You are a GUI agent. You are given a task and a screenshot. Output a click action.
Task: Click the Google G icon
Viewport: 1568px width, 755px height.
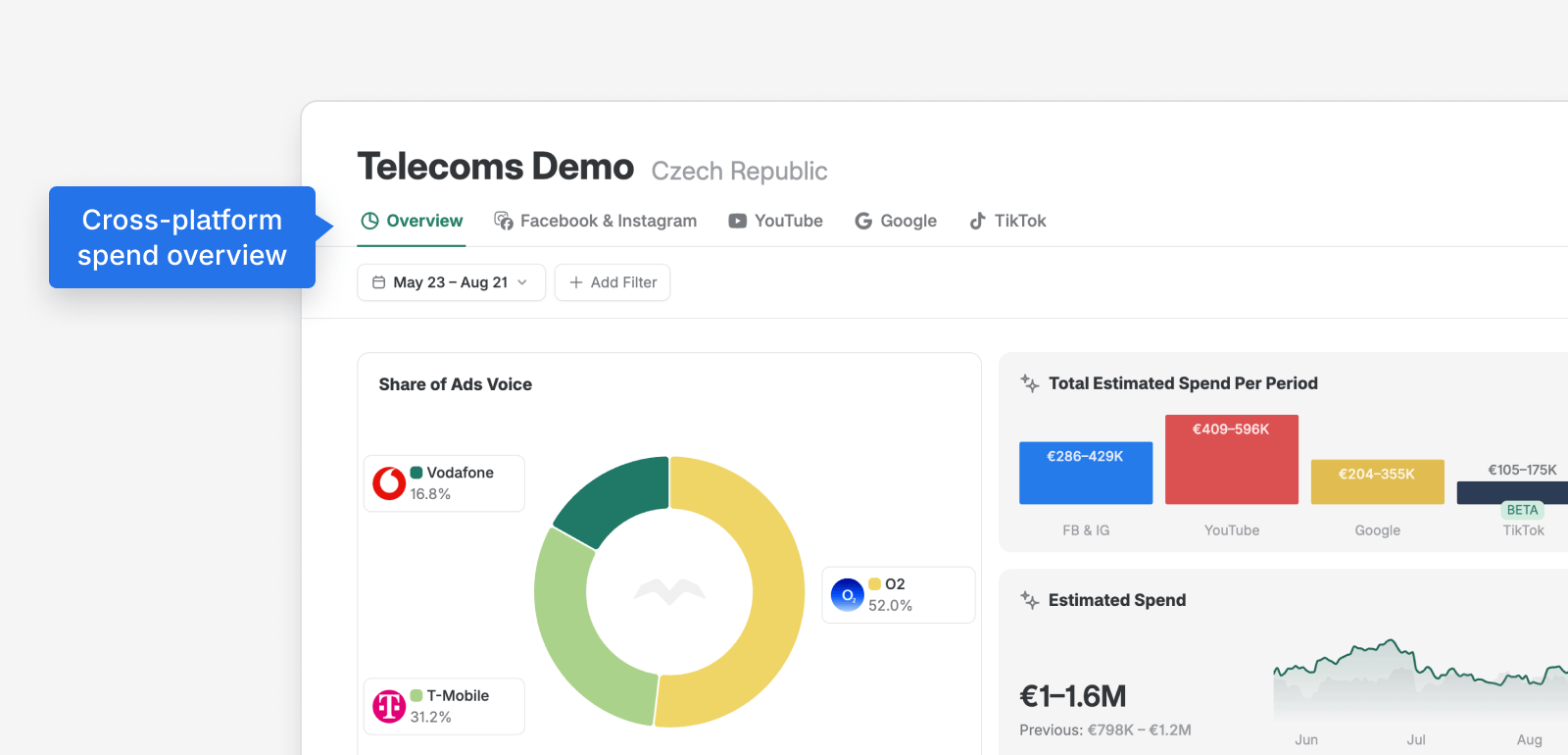(x=863, y=222)
